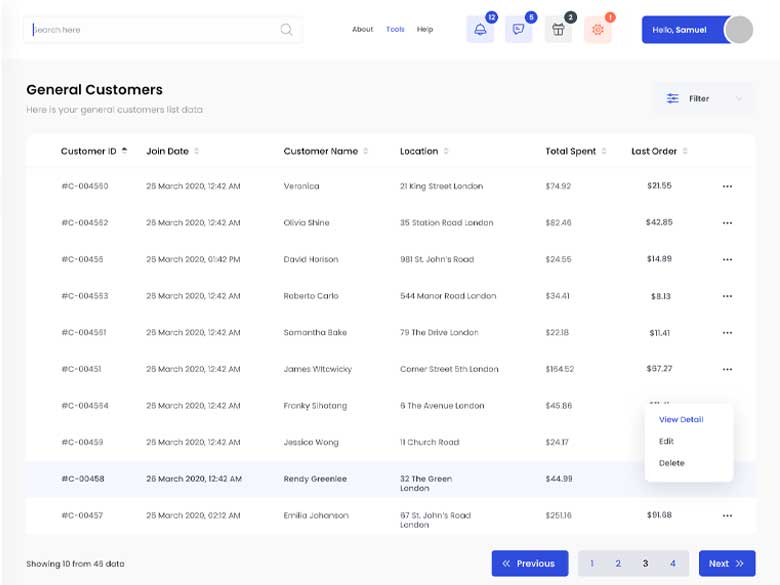780x585 pixels.
Task: Open the chat messages icon
Action: coord(518,29)
